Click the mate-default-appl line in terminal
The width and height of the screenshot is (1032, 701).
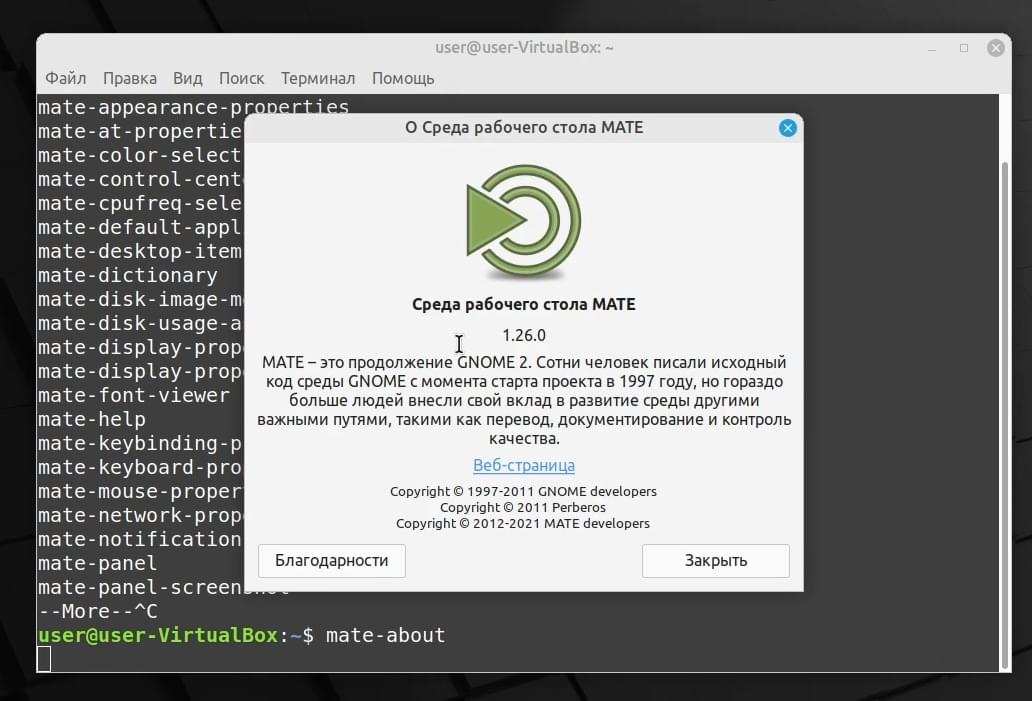140,228
